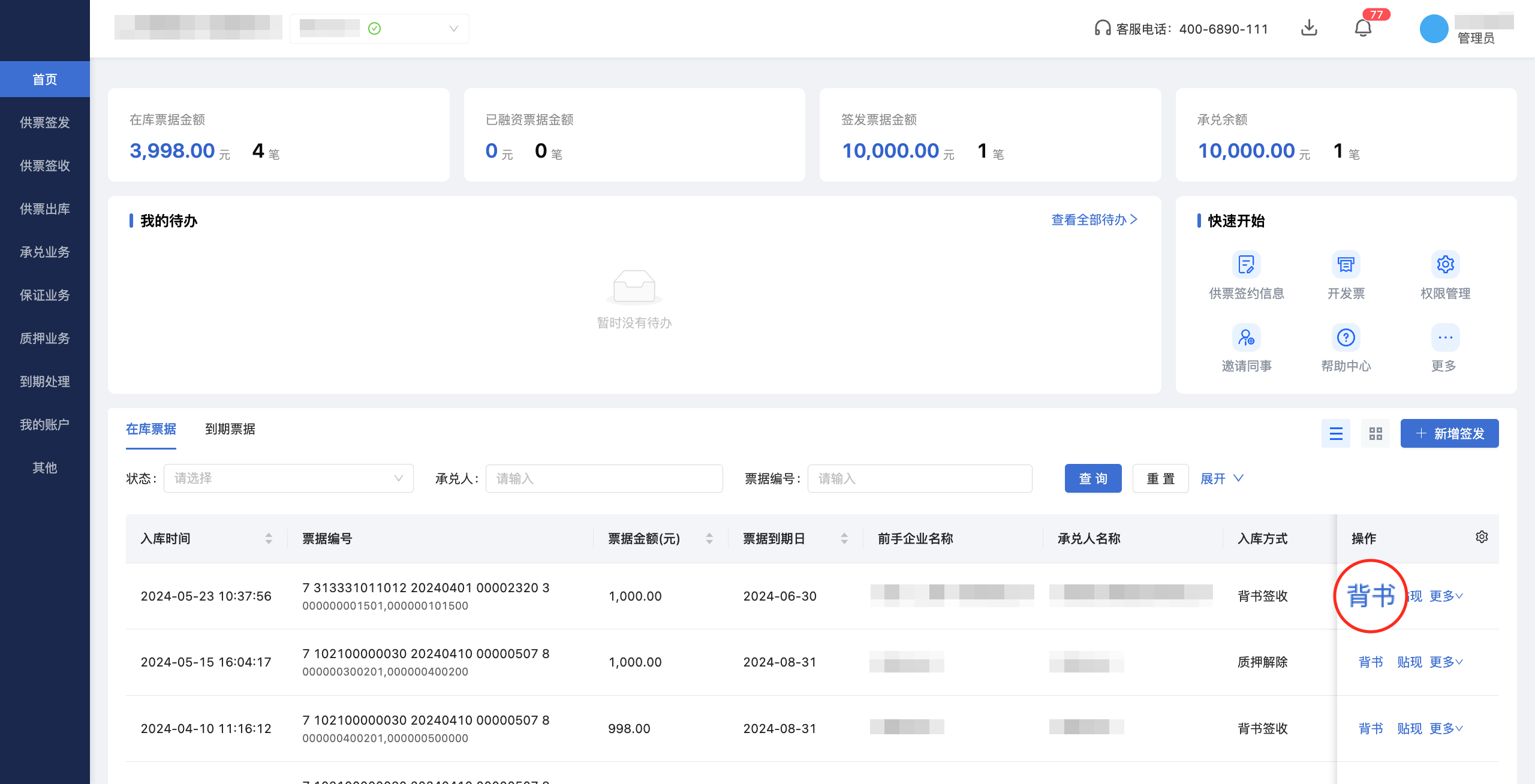Click the download icon in header
The height and width of the screenshot is (784, 1535).
pyautogui.click(x=1309, y=28)
